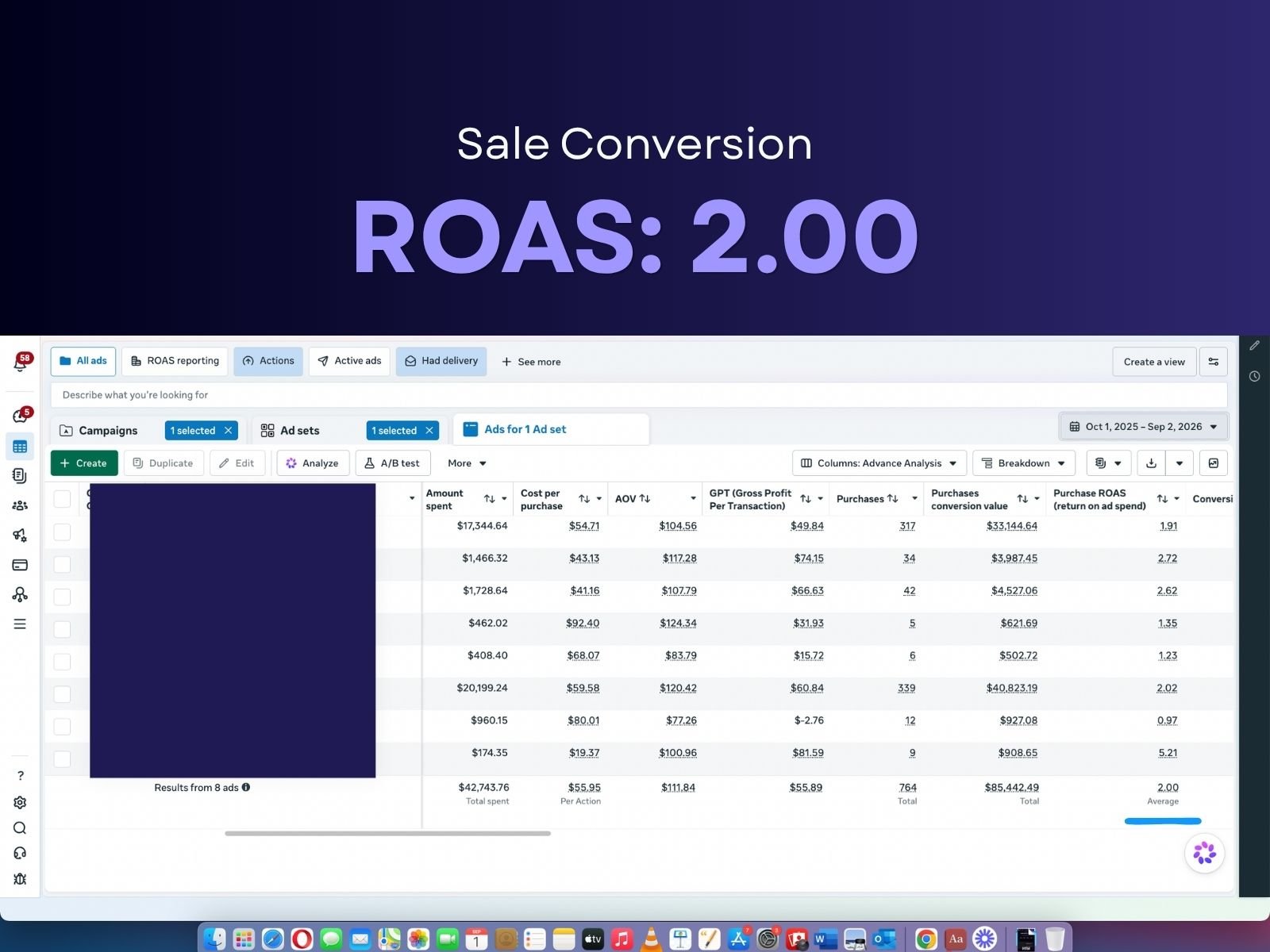Open the audiences icon in the left sidebar
This screenshot has height=952, width=1270.
[20, 505]
